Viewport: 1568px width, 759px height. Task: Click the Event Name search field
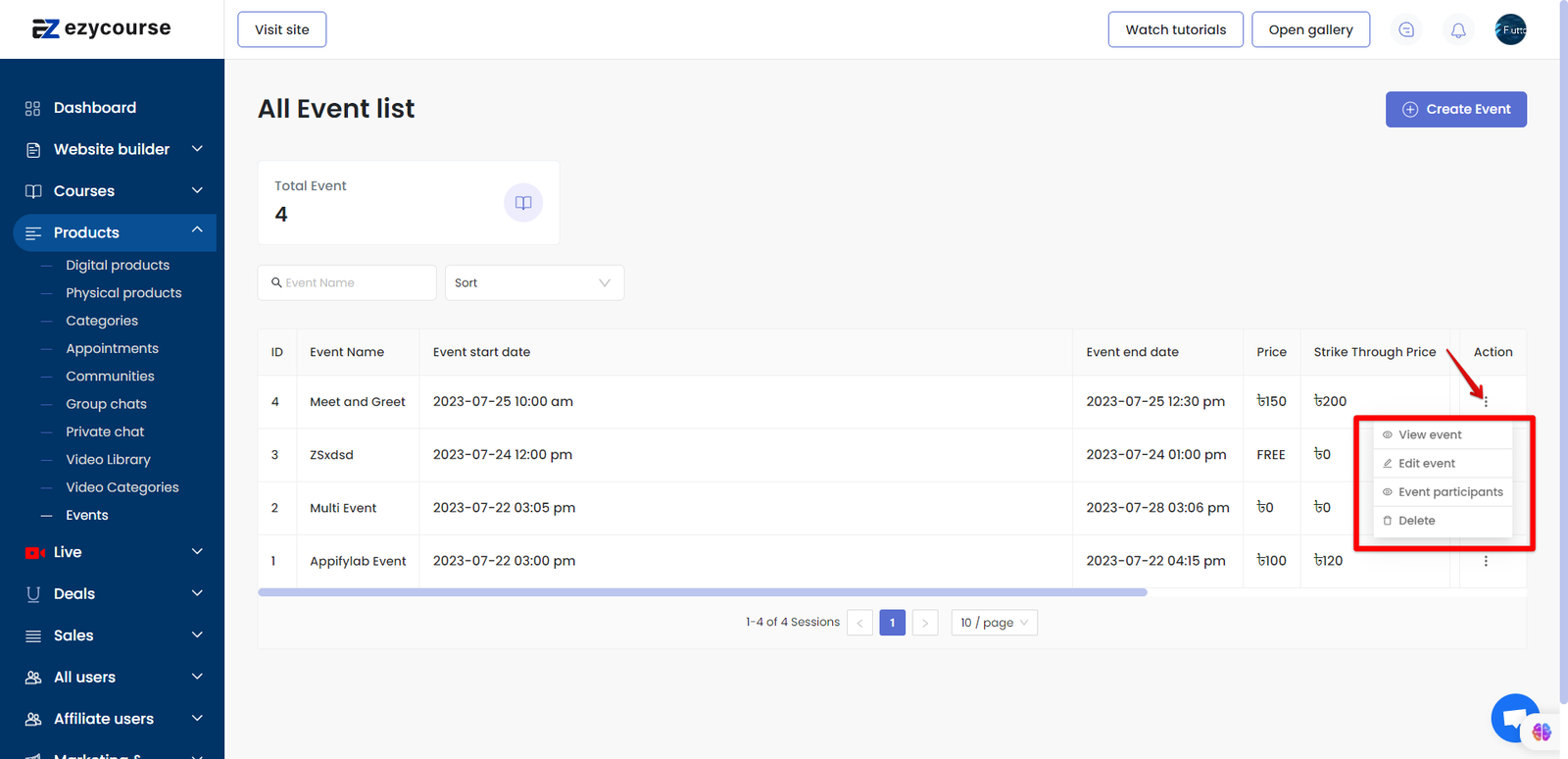[348, 282]
